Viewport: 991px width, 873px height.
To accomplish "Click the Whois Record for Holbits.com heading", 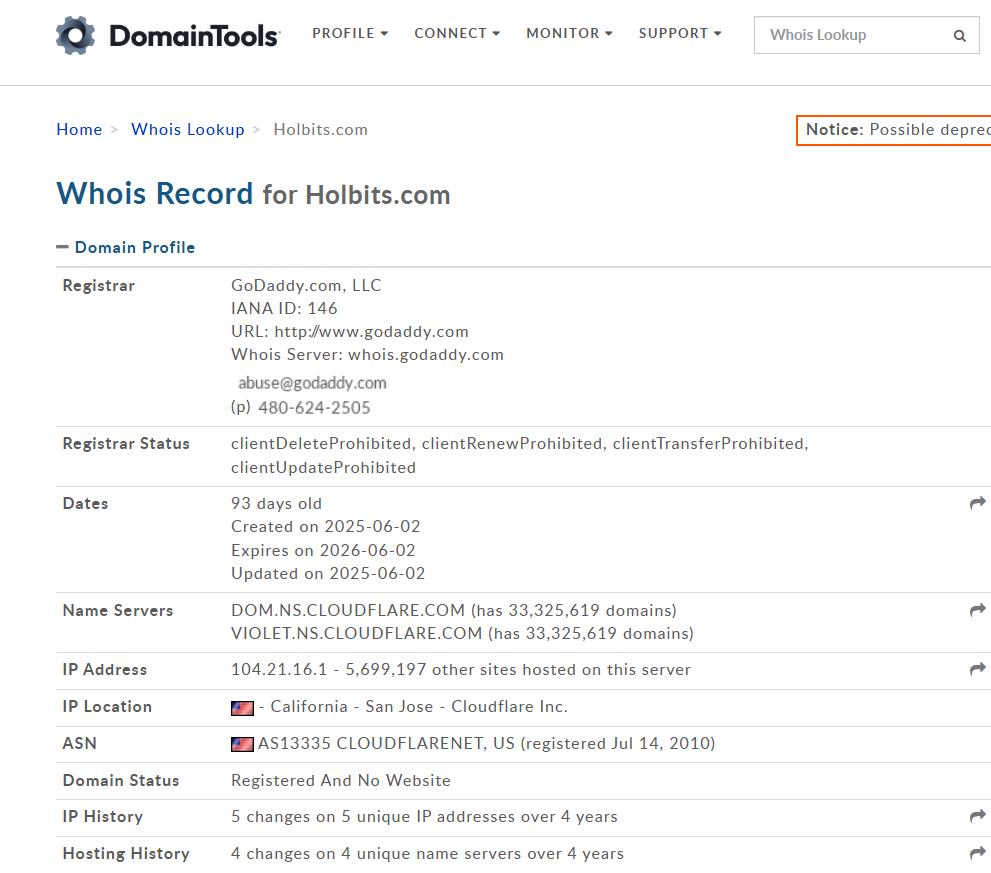I will tap(253, 193).
